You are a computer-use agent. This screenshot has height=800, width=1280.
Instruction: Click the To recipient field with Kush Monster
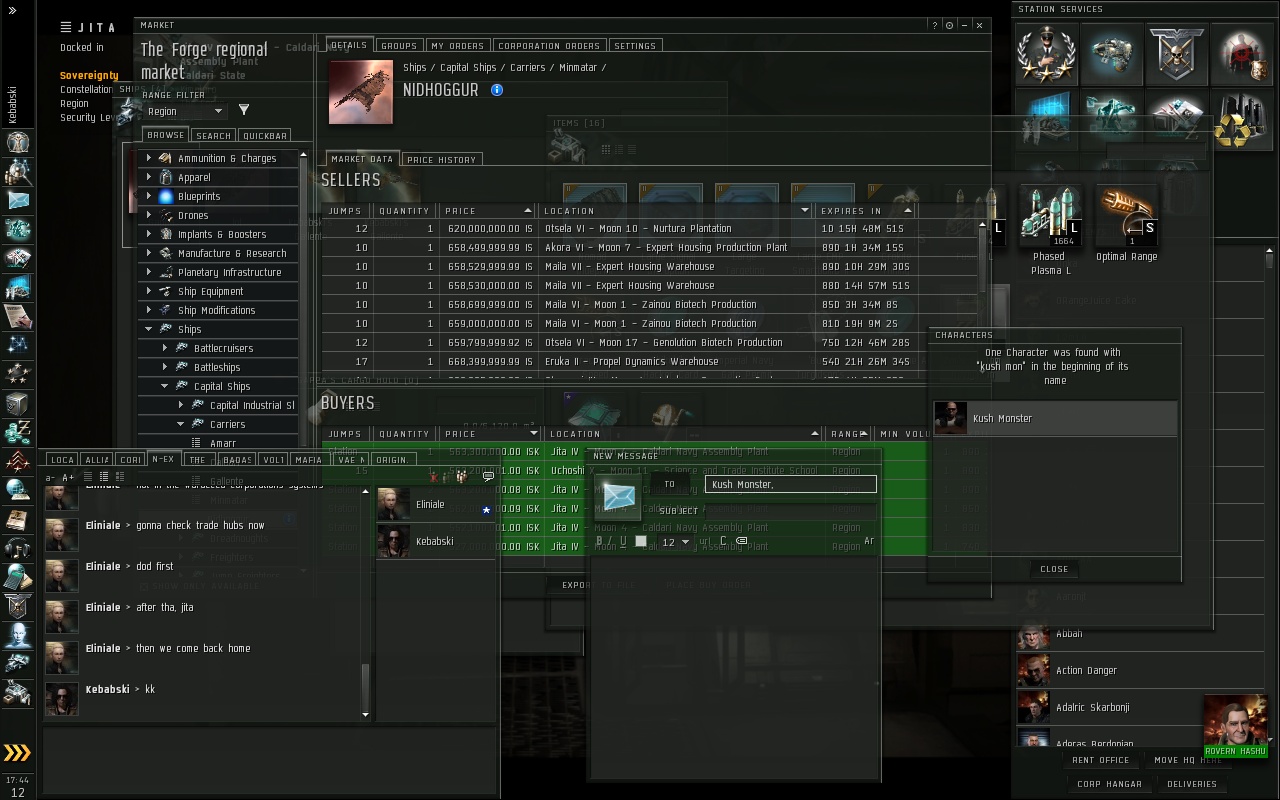pos(790,484)
